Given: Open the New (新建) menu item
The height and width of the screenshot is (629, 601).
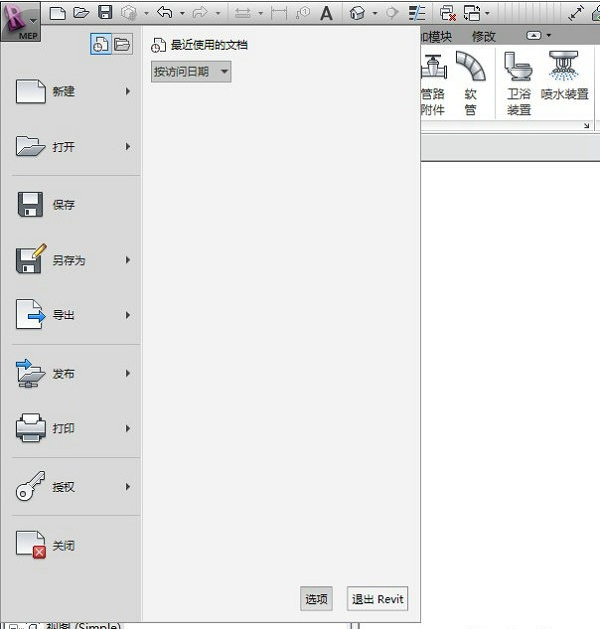Looking at the screenshot, I should [73, 91].
